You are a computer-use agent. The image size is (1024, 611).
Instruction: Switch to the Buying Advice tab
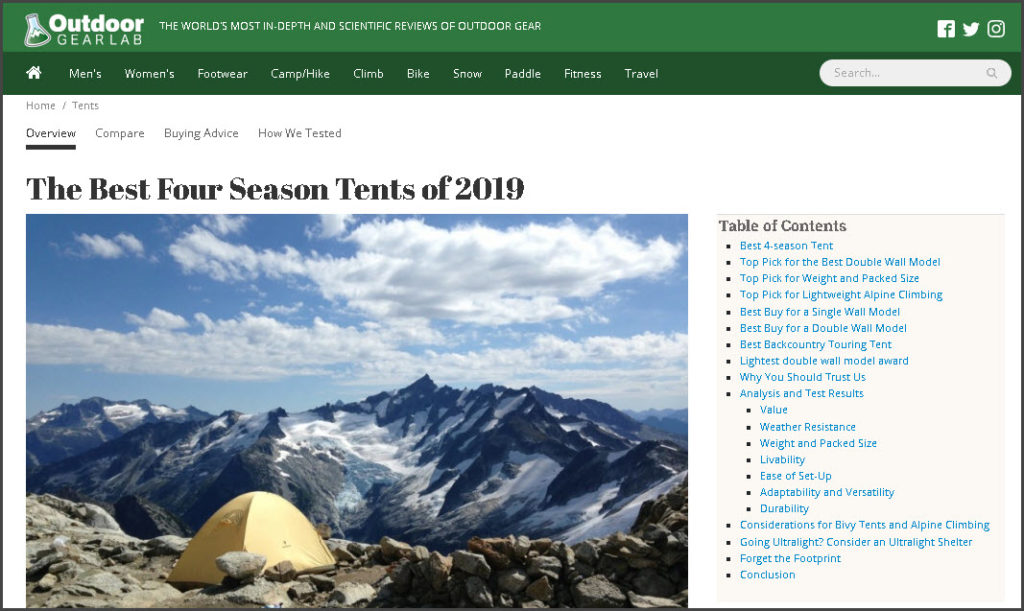point(201,133)
